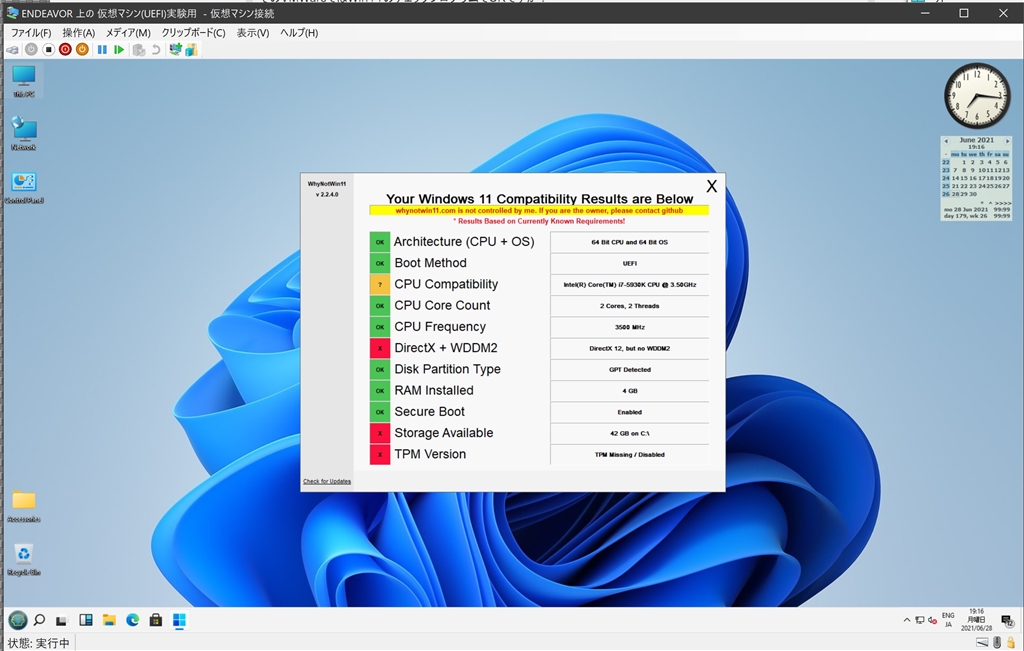Screen dimensions: 1024x651
Task: Shut down the VM using the red power icon
Action: (65, 50)
